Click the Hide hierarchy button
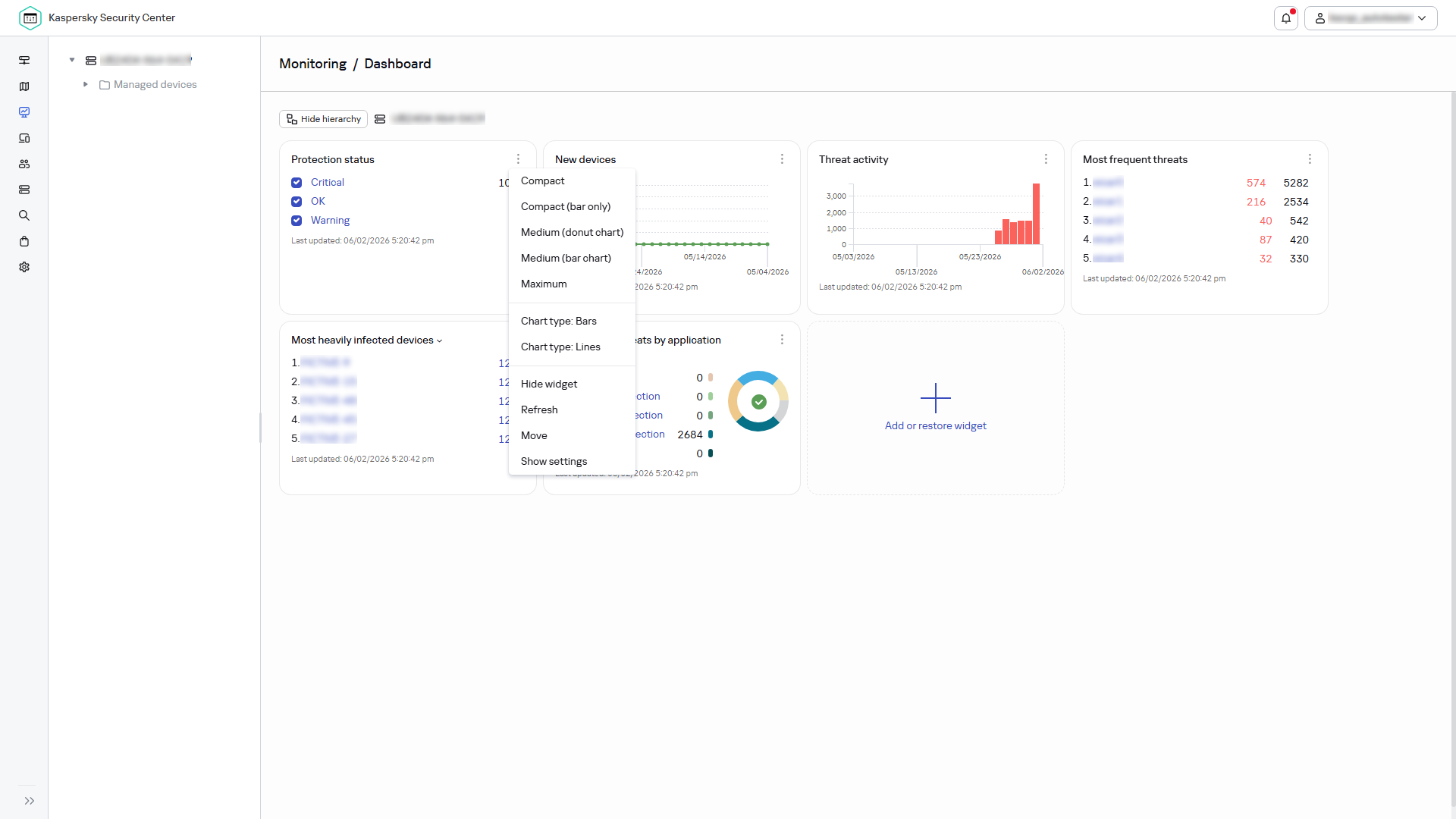This screenshot has height=819, width=1456. pyautogui.click(x=324, y=119)
